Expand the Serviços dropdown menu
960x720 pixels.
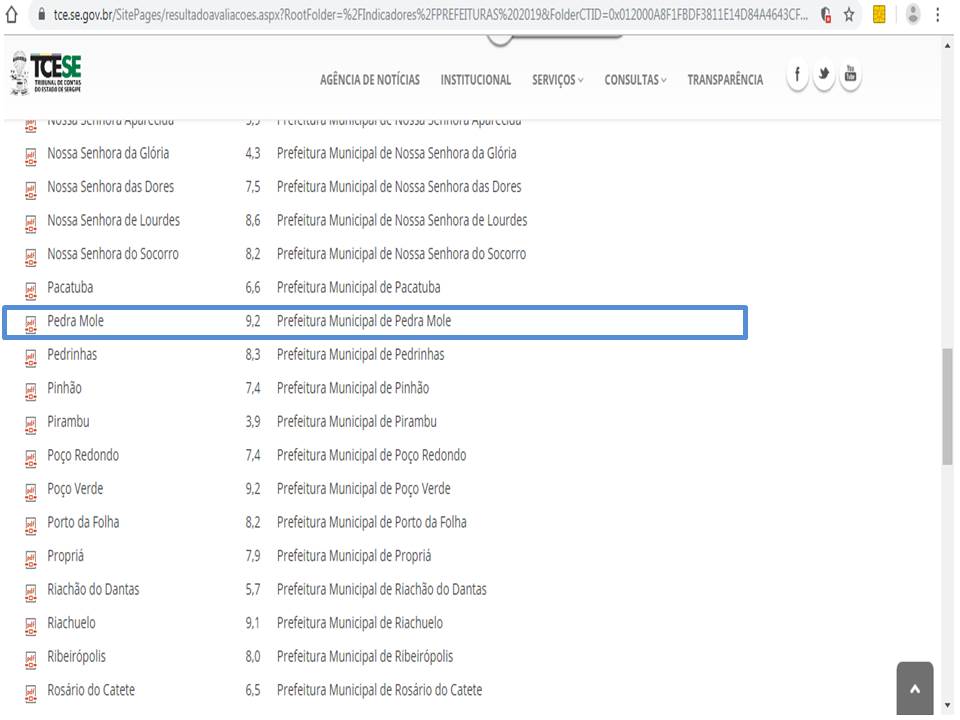(x=558, y=80)
